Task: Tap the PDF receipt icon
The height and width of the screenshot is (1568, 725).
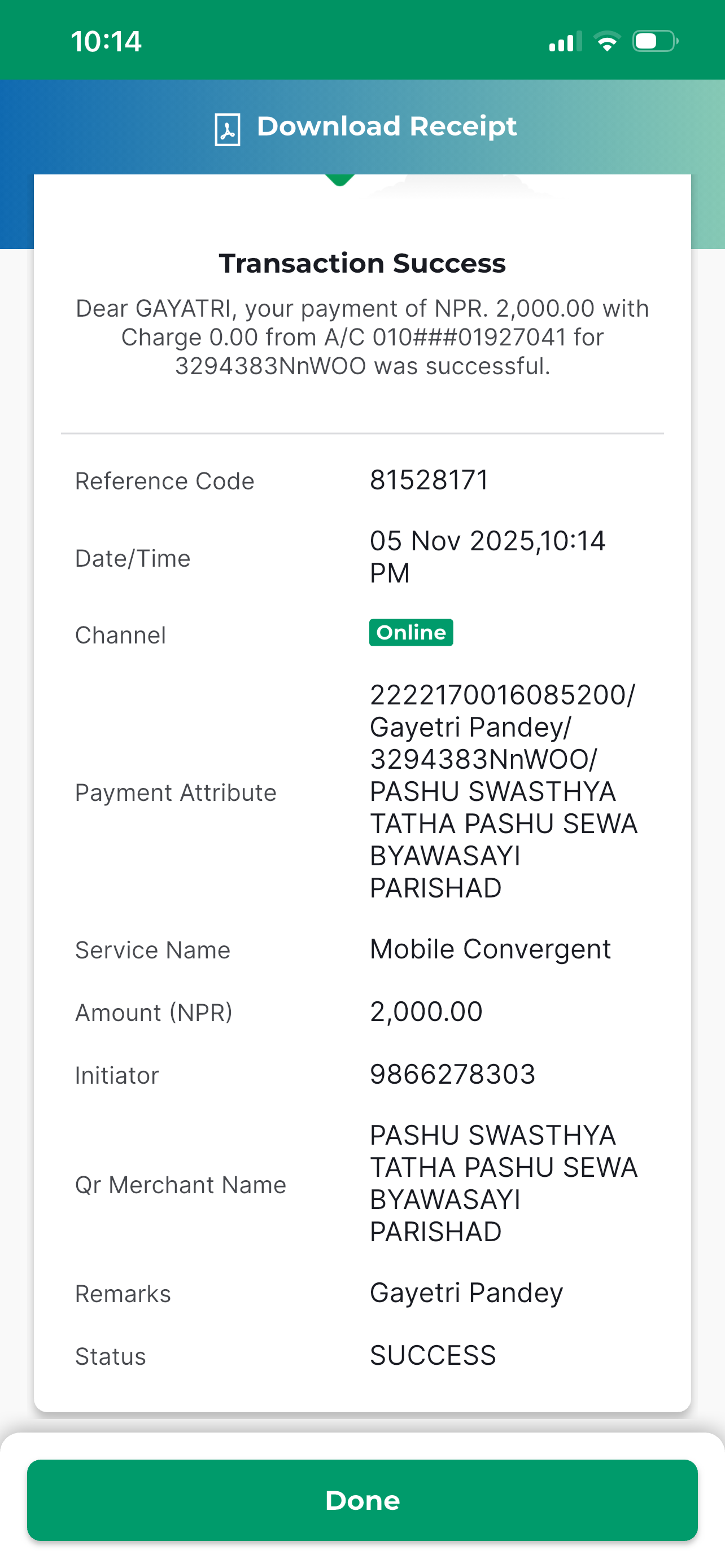Action: pos(227,129)
